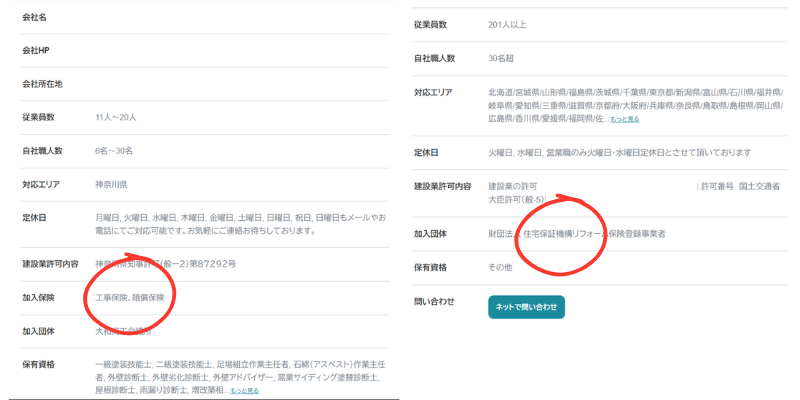Click the 加入保険 row label
This screenshot has height=400, width=800.
(42, 297)
